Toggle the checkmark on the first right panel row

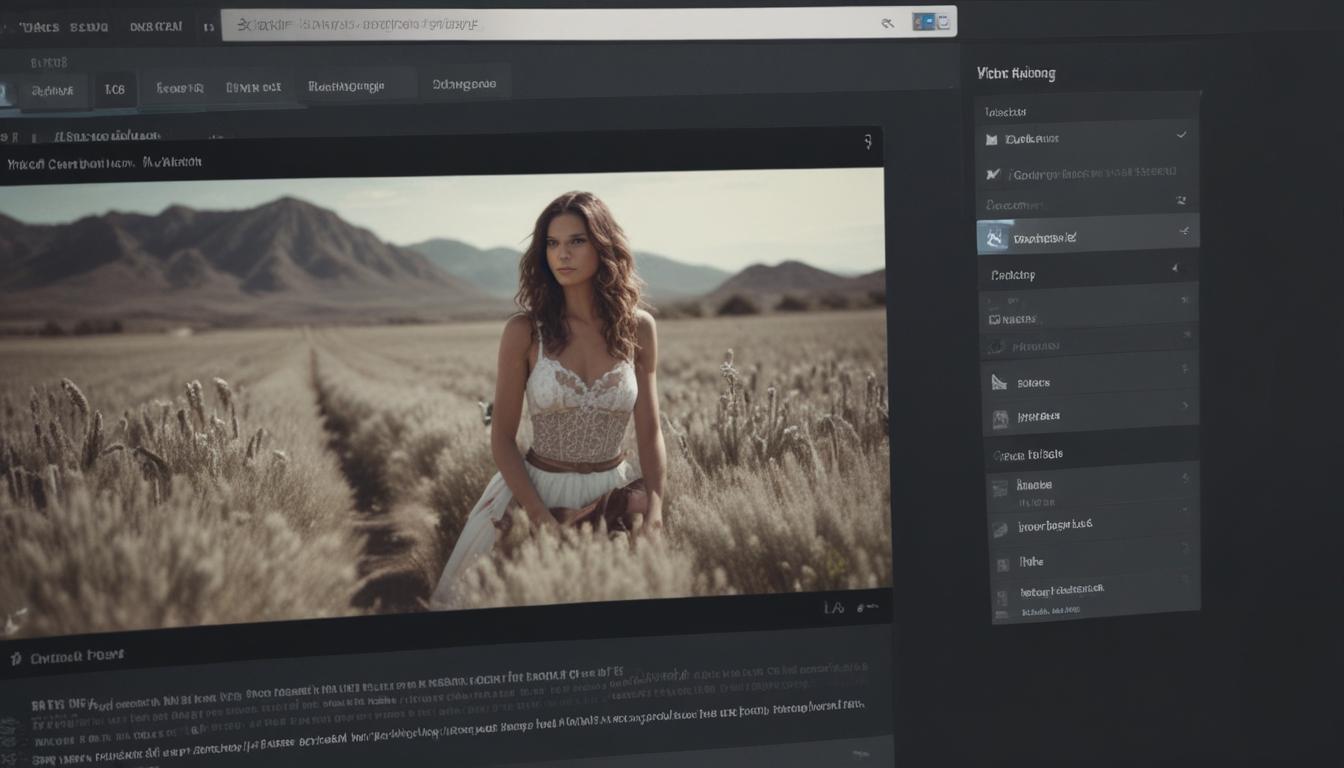[1181, 134]
